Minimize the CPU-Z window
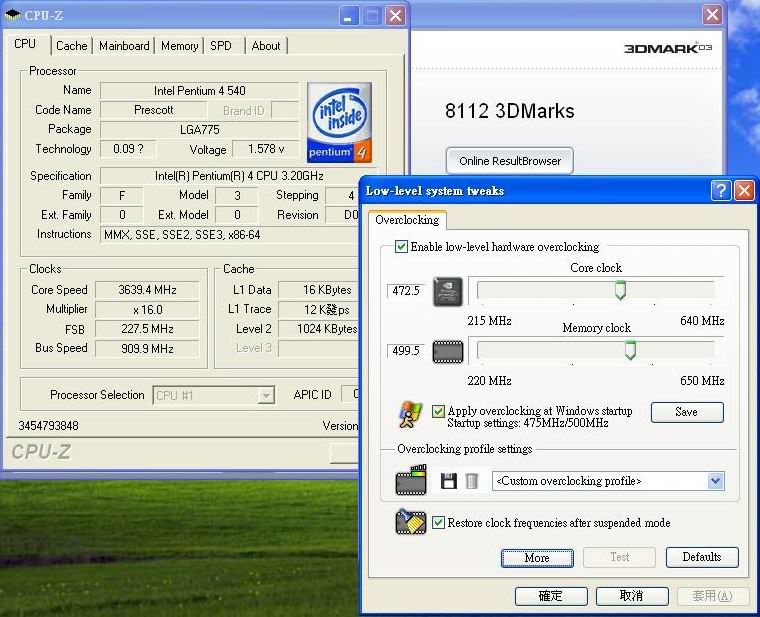The image size is (760, 617). pos(348,16)
